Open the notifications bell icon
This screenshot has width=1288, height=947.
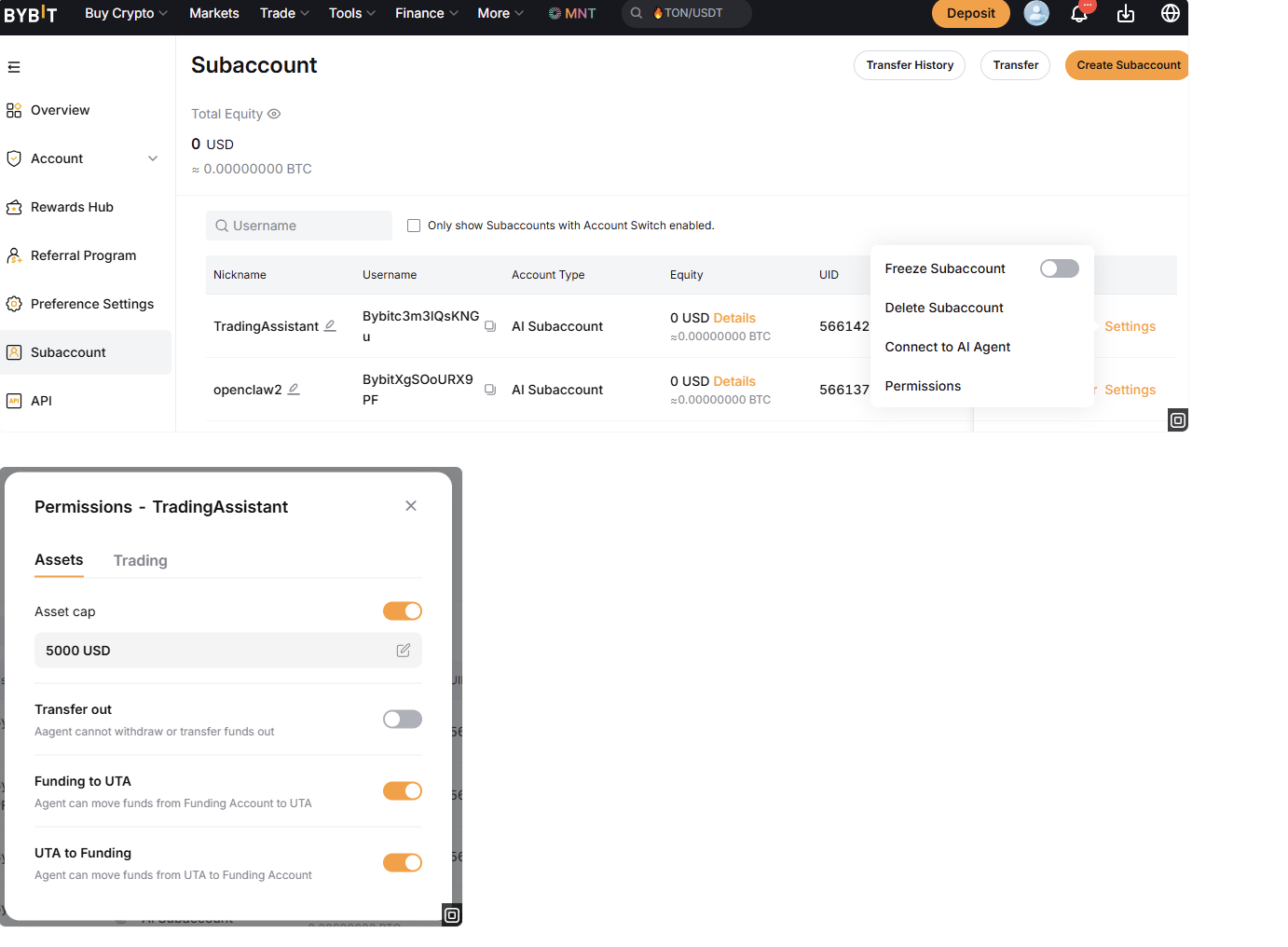[1079, 14]
